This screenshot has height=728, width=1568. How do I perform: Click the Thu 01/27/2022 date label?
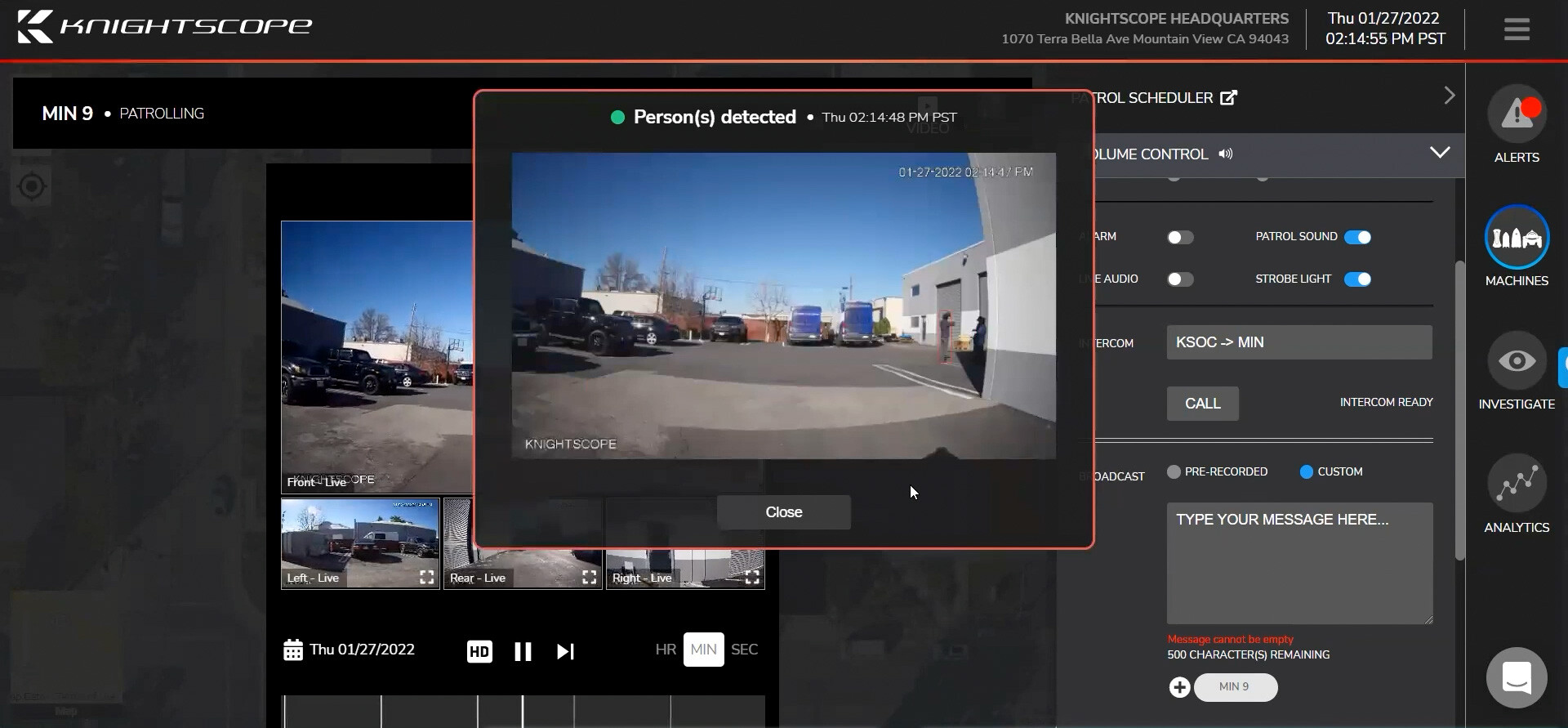click(362, 650)
